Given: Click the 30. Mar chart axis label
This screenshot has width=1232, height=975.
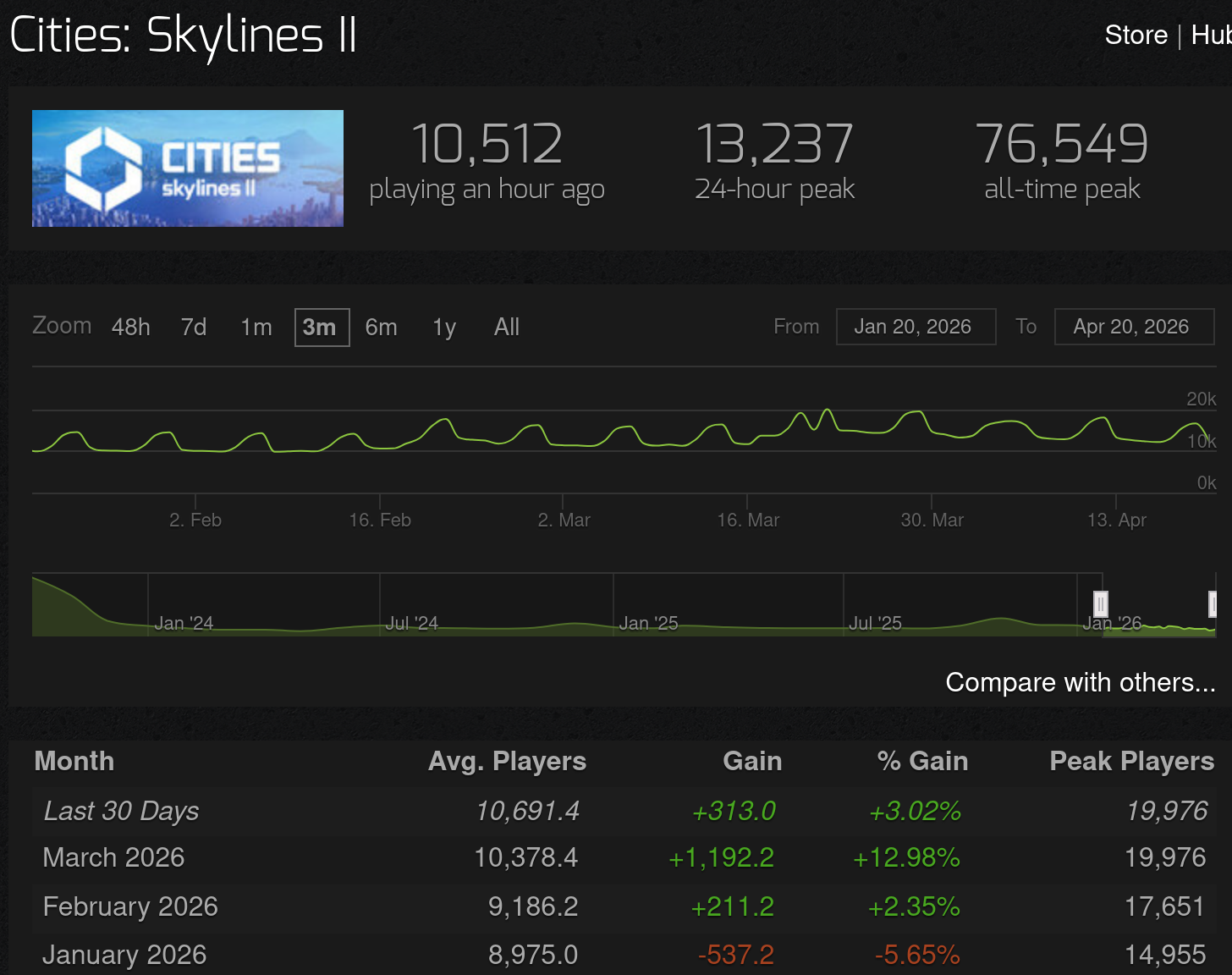Looking at the screenshot, I should click(932, 520).
